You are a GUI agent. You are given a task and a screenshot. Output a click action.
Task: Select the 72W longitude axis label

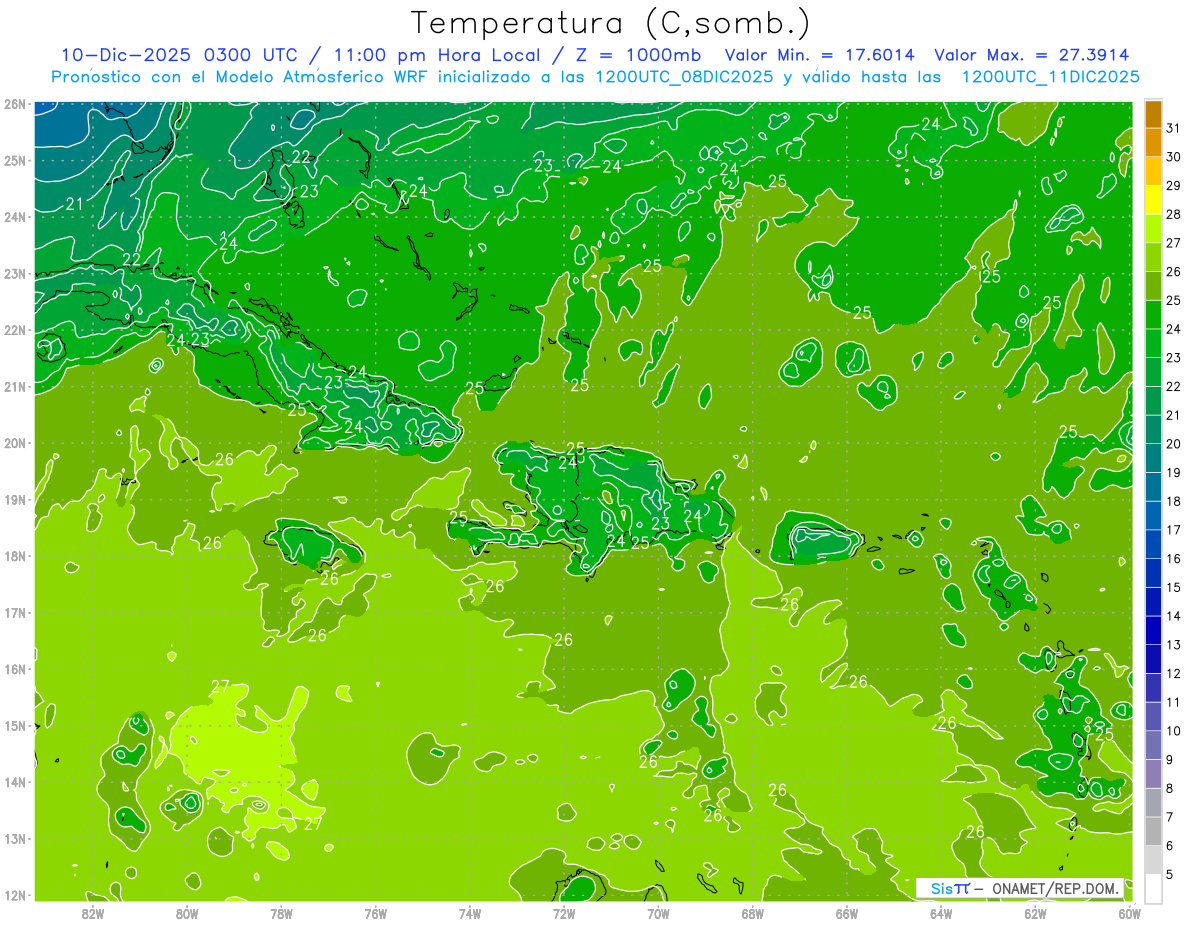coord(564,913)
